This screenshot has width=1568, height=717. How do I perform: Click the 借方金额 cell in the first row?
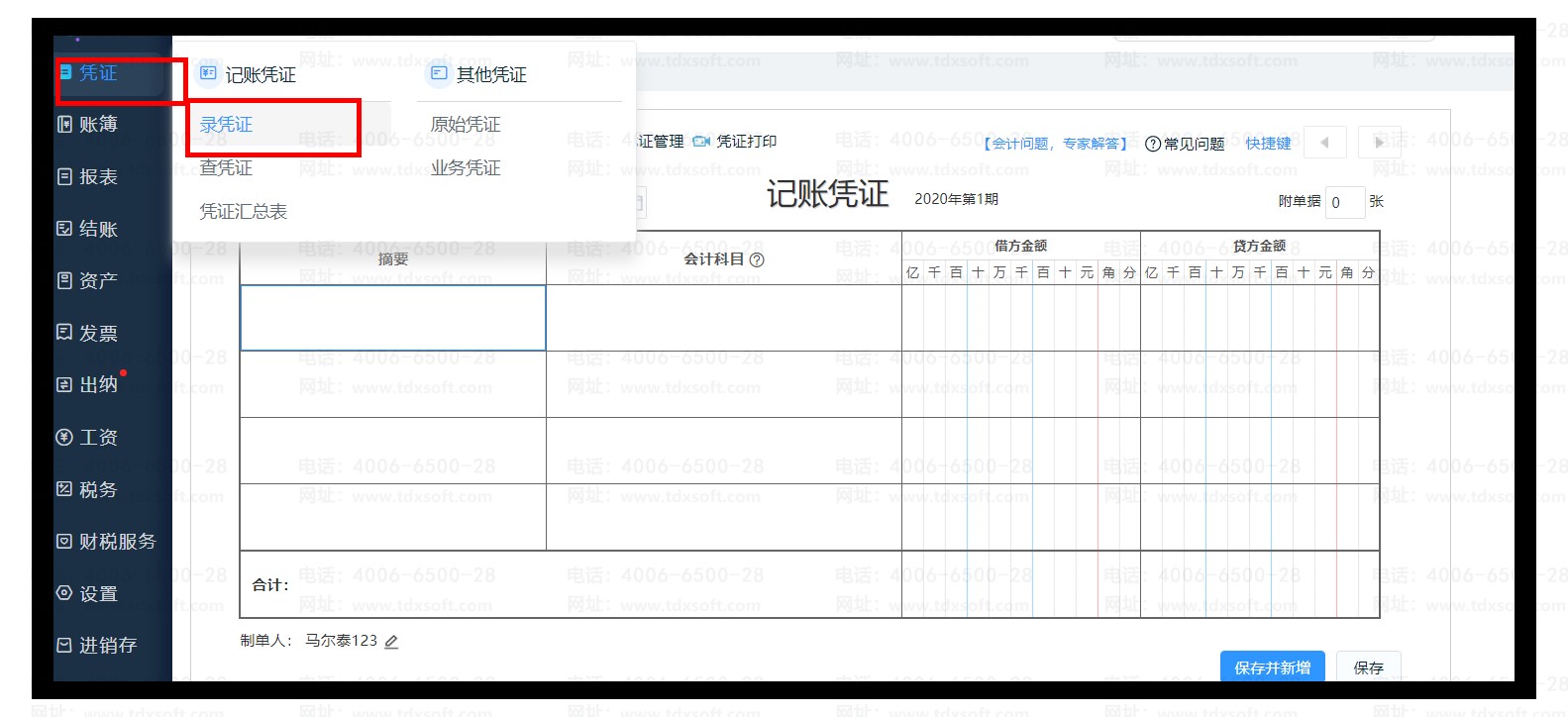pos(1021,318)
